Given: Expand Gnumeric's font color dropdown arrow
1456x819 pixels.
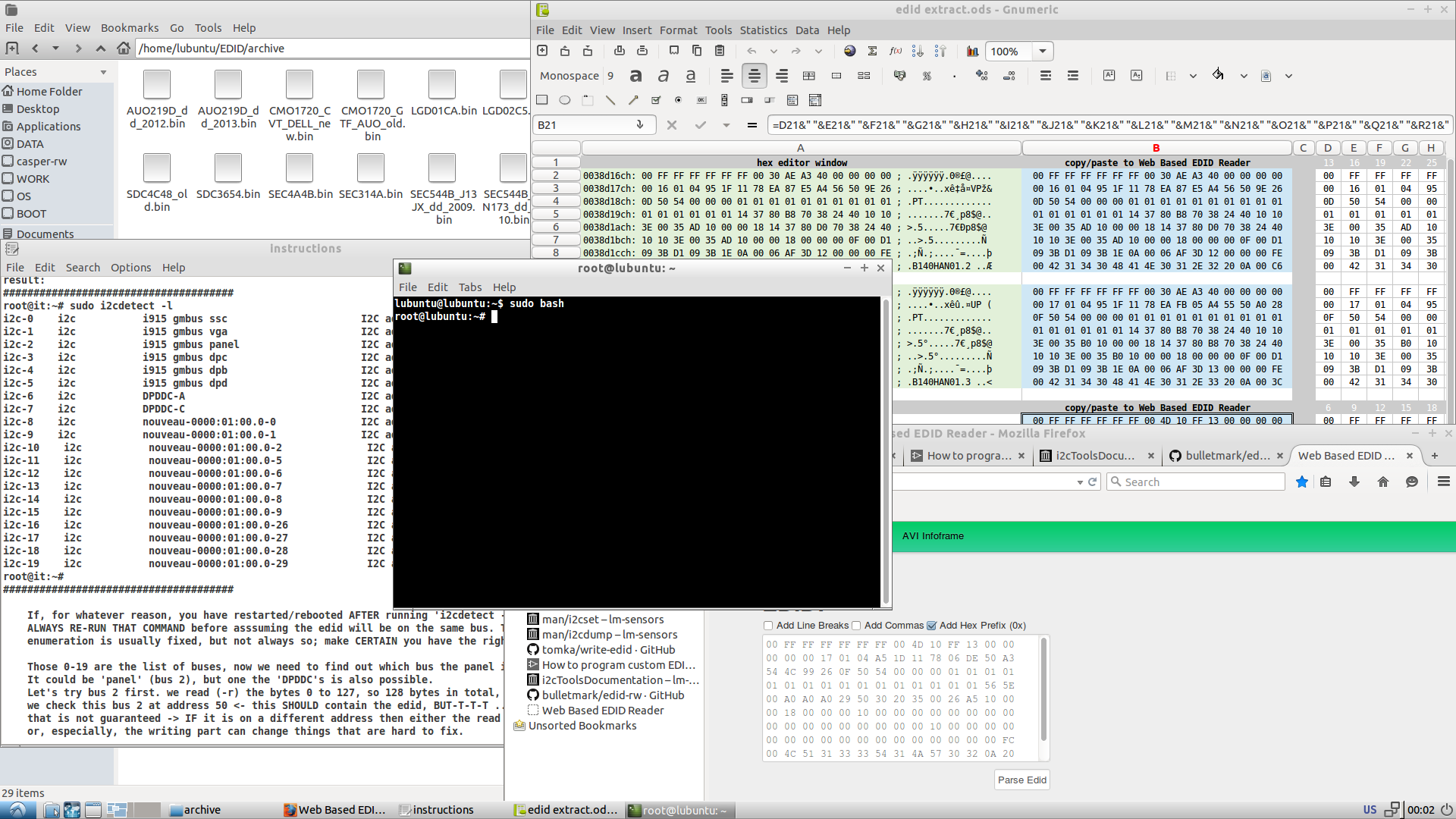Looking at the screenshot, I should (1288, 76).
